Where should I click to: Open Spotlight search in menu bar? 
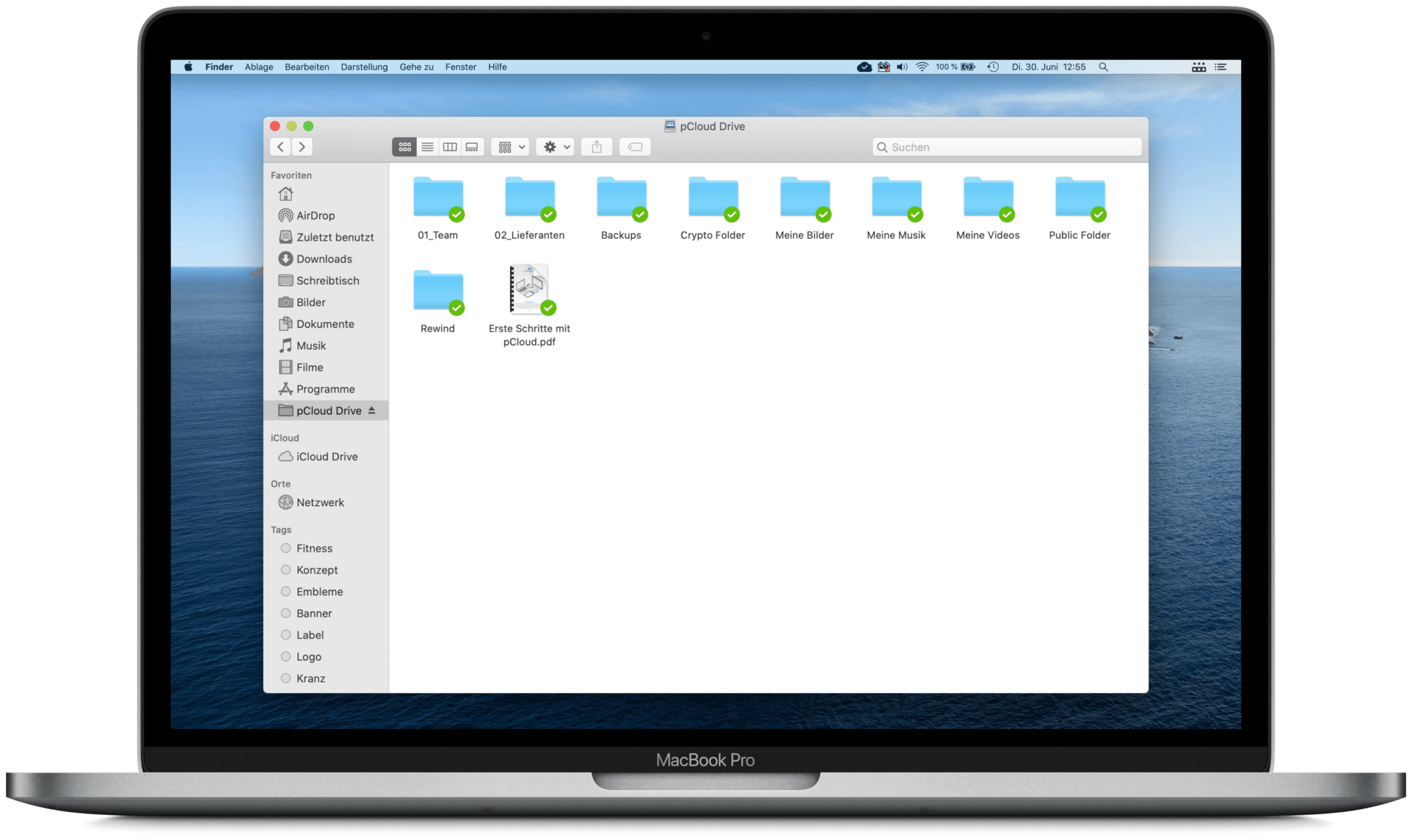(x=1104, y=67)
